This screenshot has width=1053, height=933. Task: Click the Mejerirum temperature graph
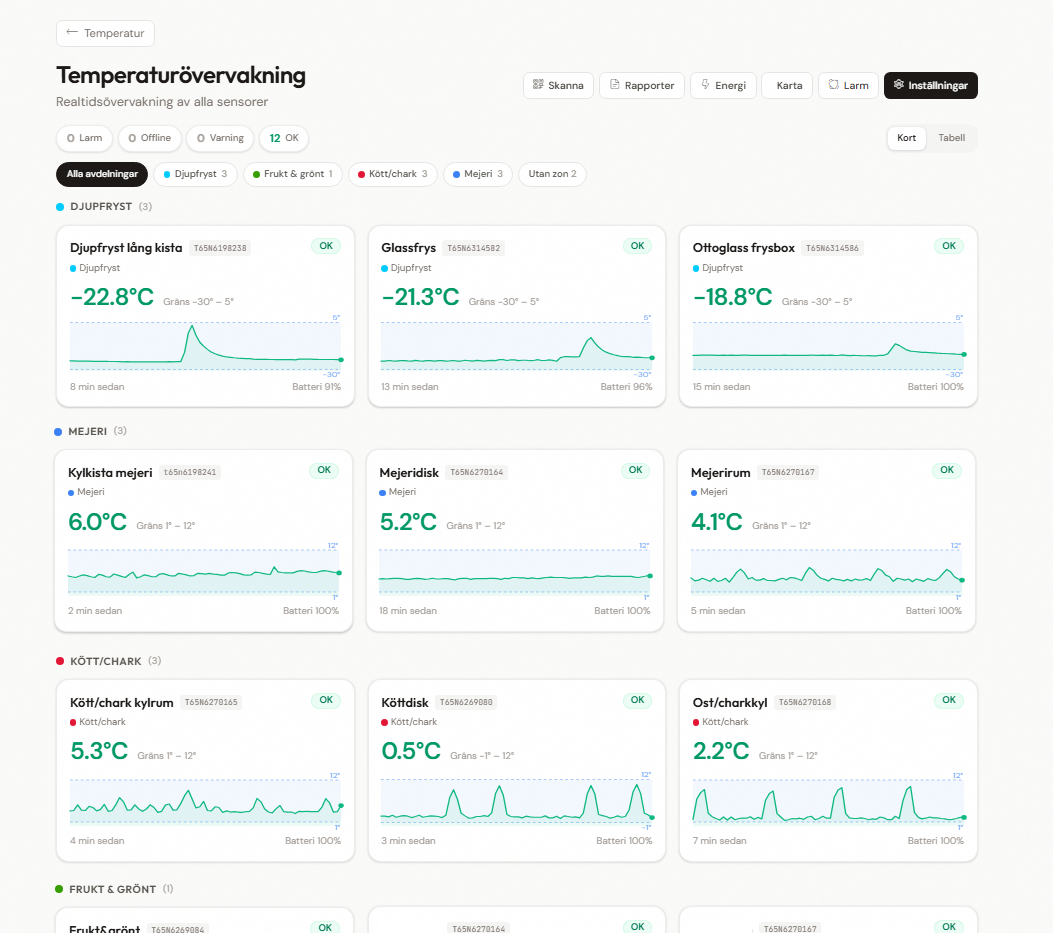[x=826, y=571]
